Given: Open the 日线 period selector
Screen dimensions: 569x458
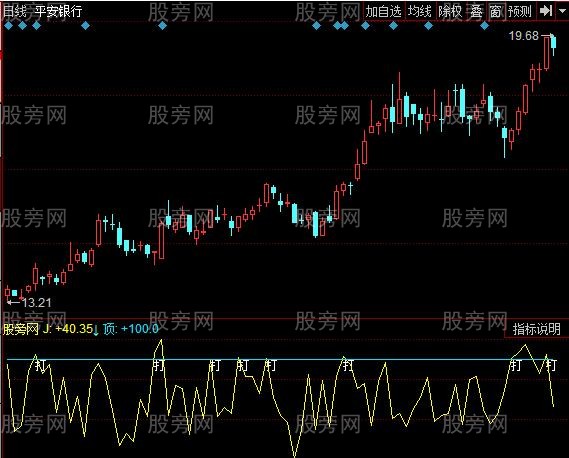Looking at the screenshot, I should pyautogui.click(x=15, y=11).
